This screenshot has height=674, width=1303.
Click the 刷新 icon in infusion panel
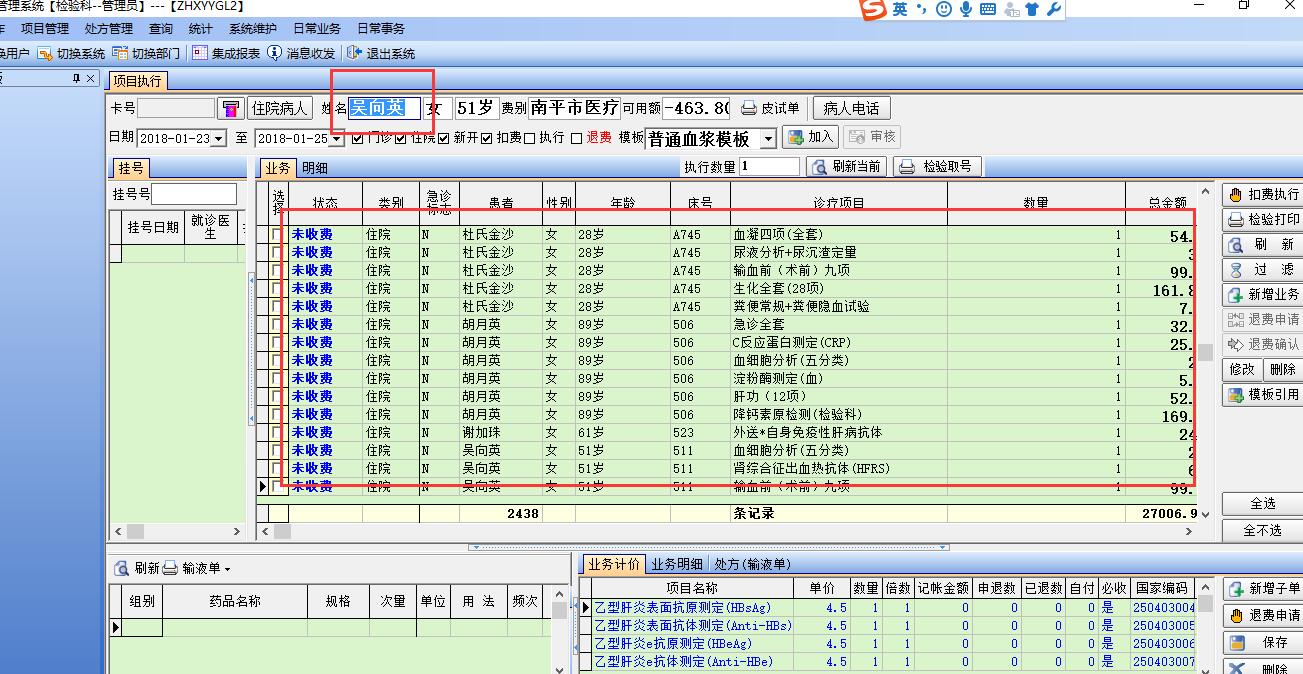122,568
